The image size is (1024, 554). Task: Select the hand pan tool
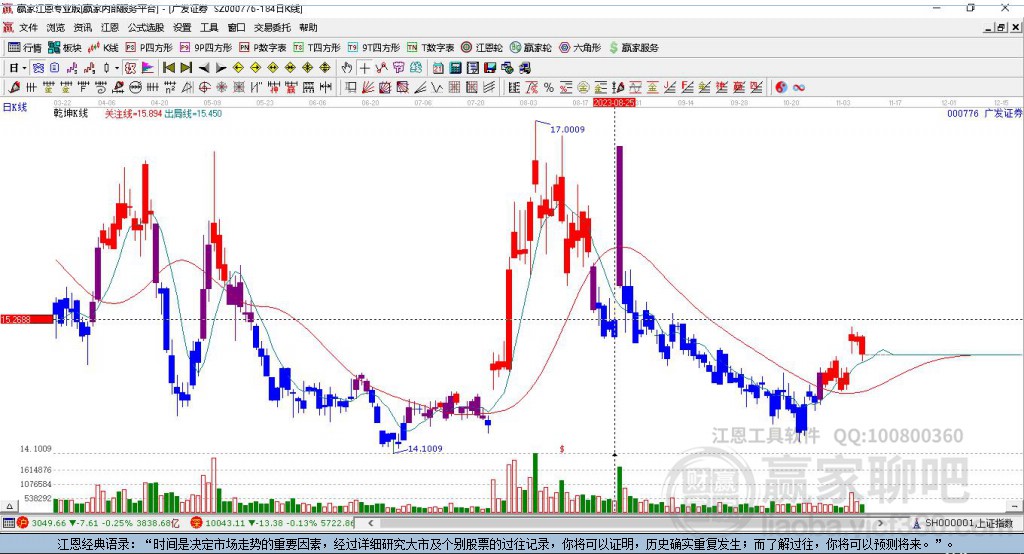pyautogui.click(x=347, y=68)
